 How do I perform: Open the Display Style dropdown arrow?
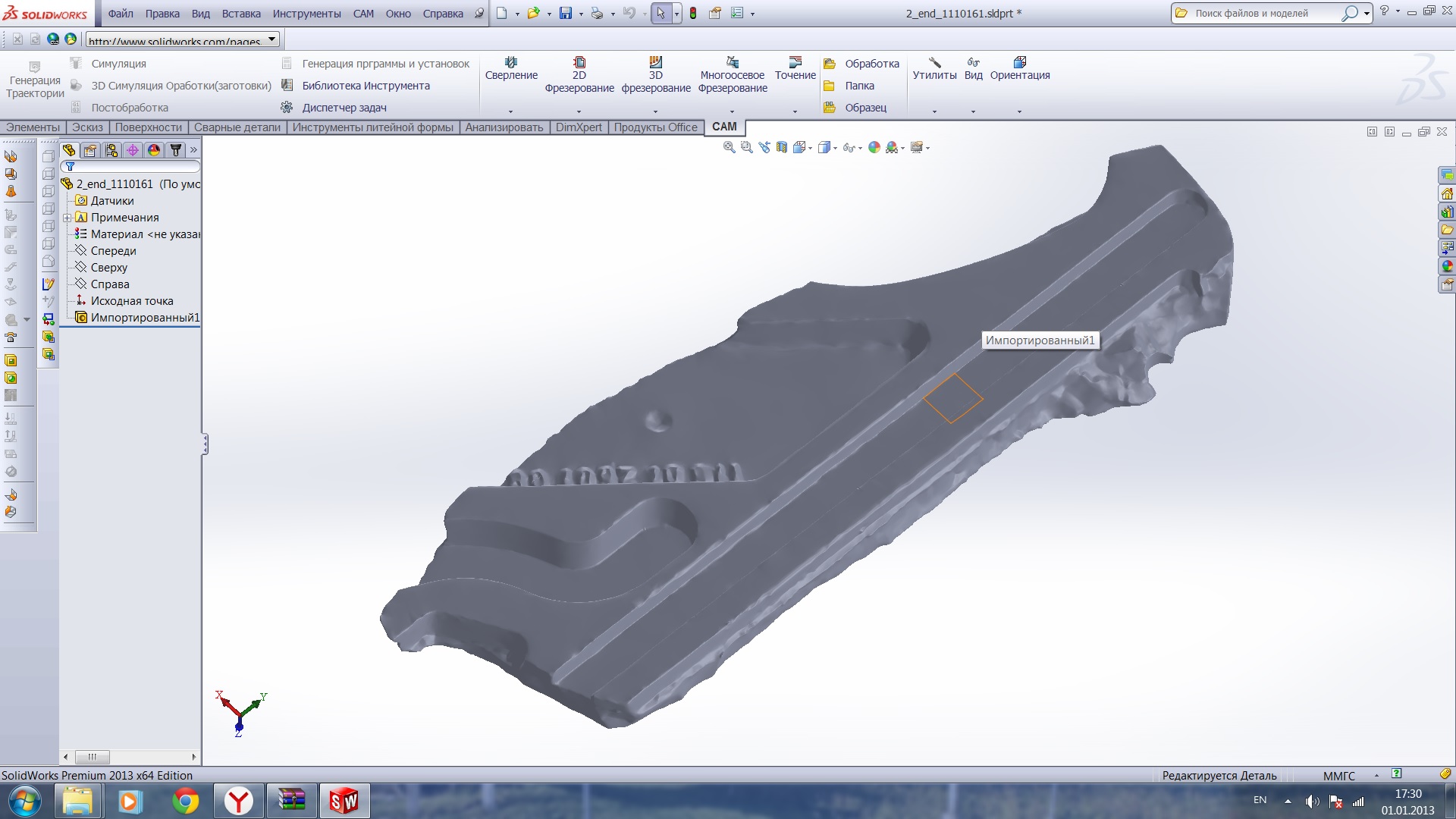[x=835, y=148]
